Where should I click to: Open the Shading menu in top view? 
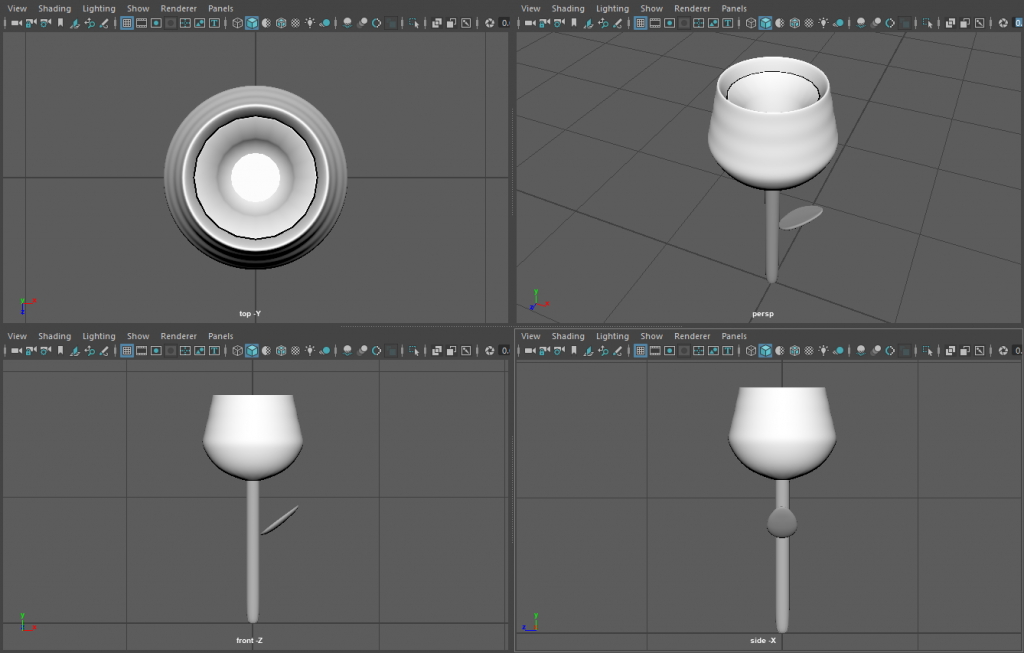click(x=54, y=8)
